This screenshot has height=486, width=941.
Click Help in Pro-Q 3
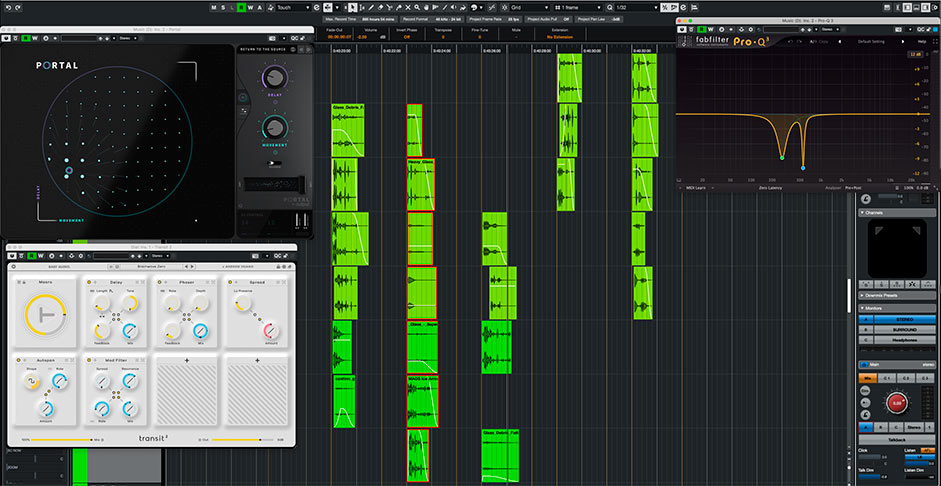click(922, 41)
